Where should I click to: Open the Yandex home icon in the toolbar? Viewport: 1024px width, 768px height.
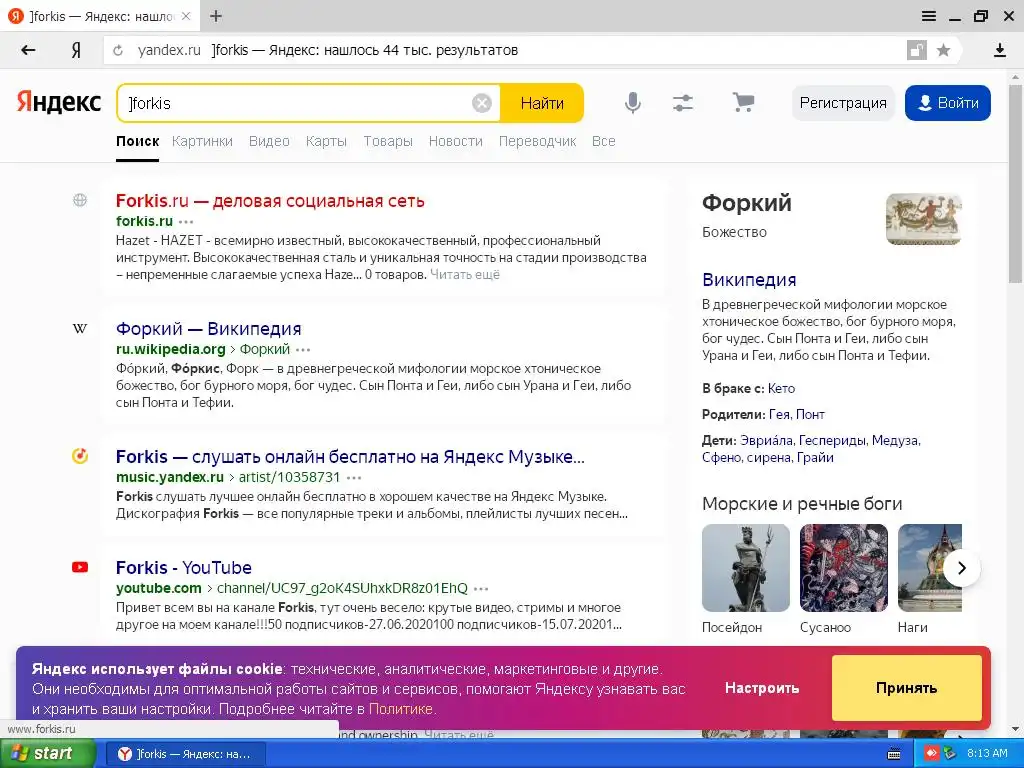[76, 50]
